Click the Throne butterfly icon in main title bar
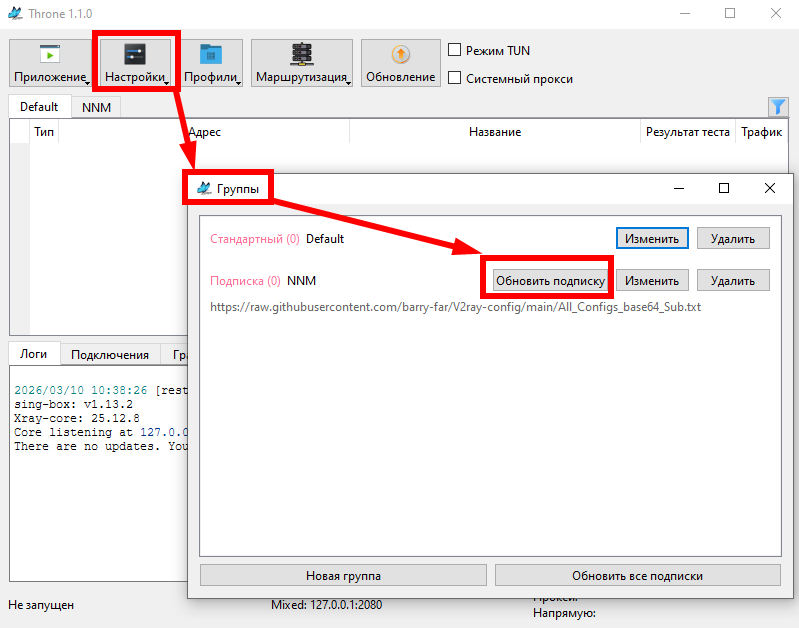 (x=15, y=13)
